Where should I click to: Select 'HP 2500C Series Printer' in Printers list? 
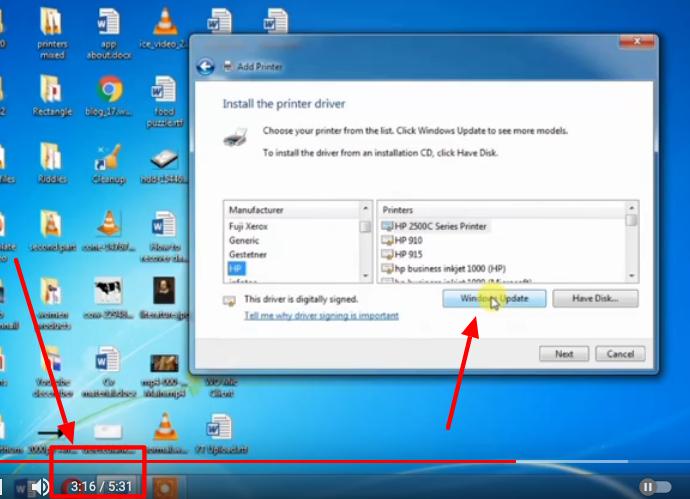[435, 226]
